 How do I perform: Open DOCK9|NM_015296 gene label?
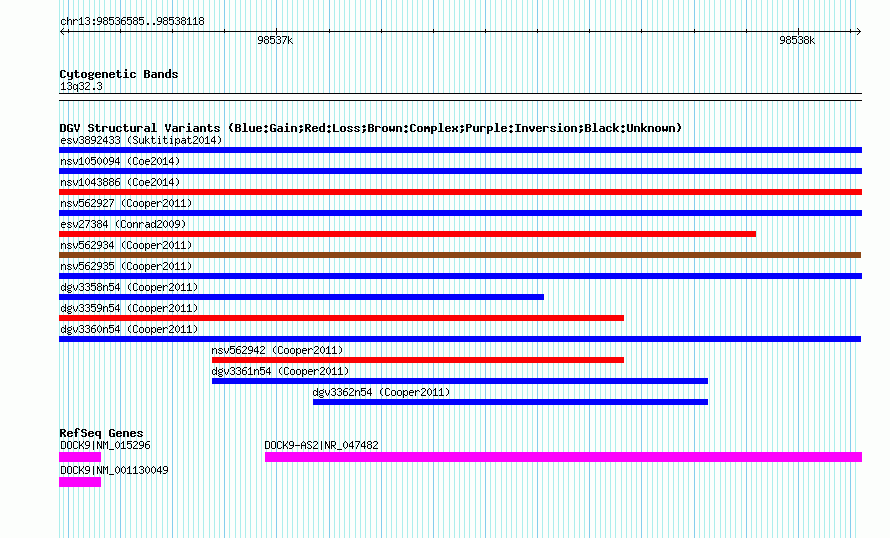click(x=106, y=445)
